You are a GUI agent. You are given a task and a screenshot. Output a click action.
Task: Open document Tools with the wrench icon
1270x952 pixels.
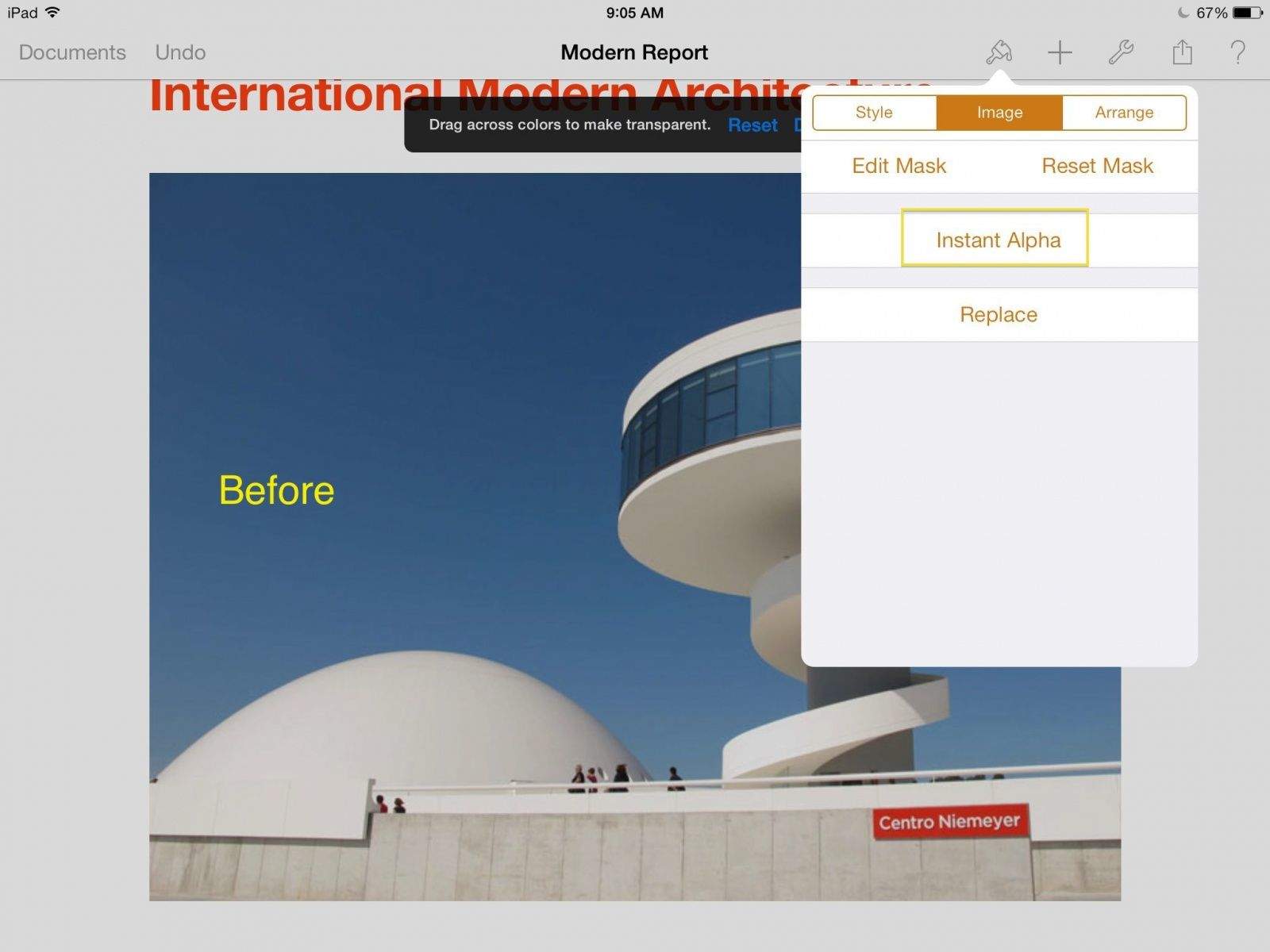[x=1120, y=52]
